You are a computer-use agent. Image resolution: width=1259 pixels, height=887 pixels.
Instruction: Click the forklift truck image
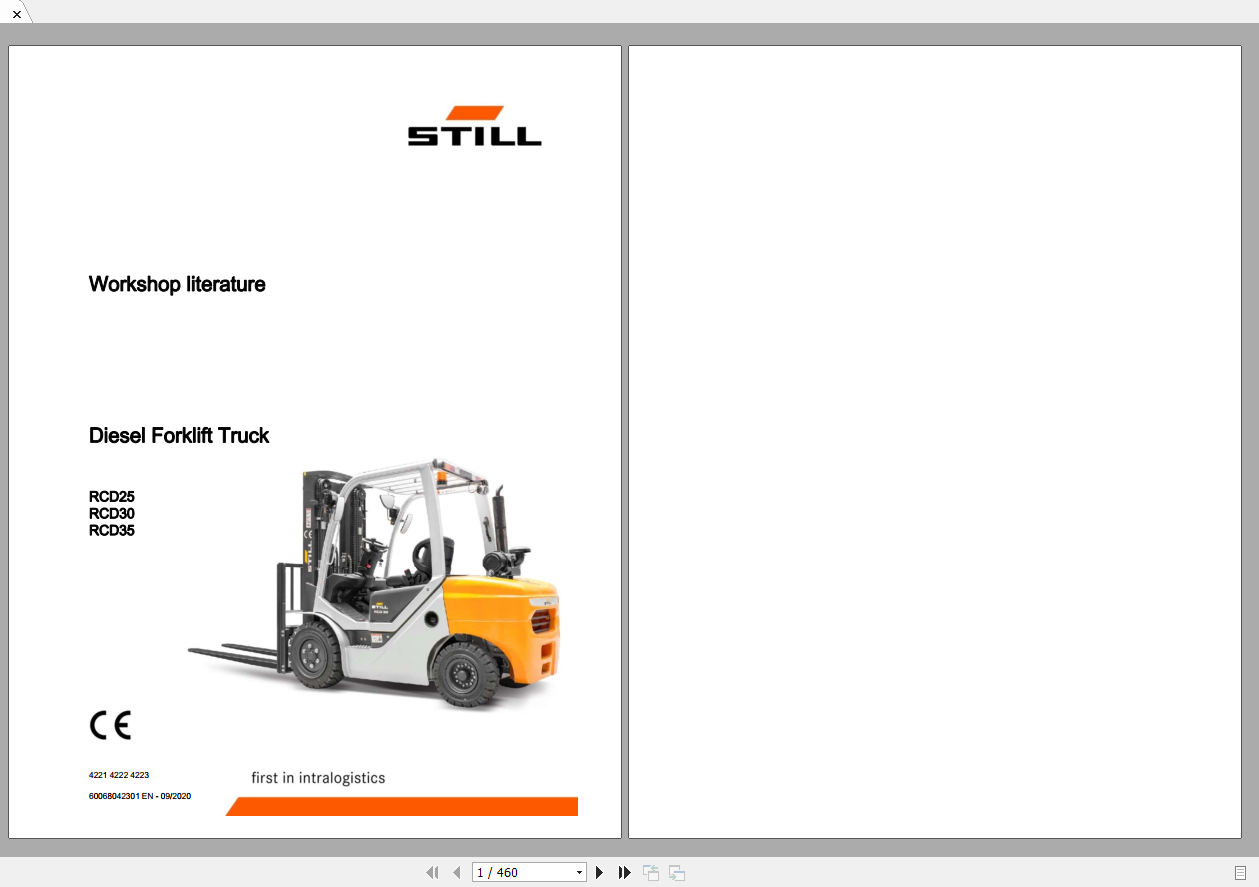coord(375,584)
